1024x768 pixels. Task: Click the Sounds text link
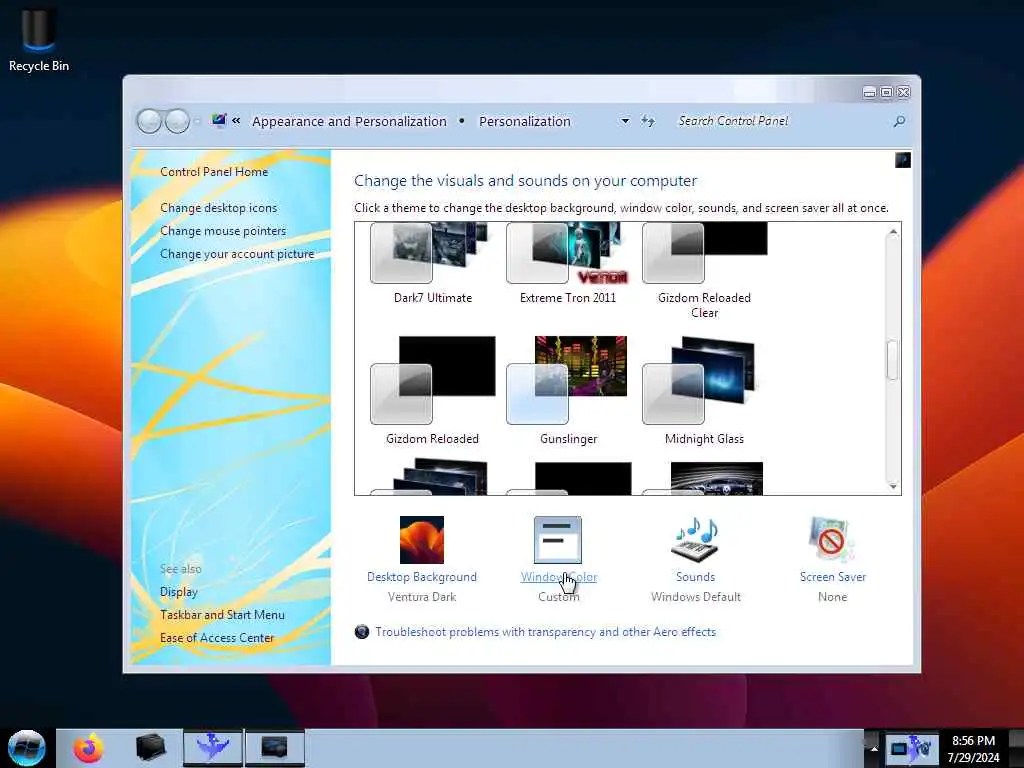pyautogui.click(x=695, y=577)
